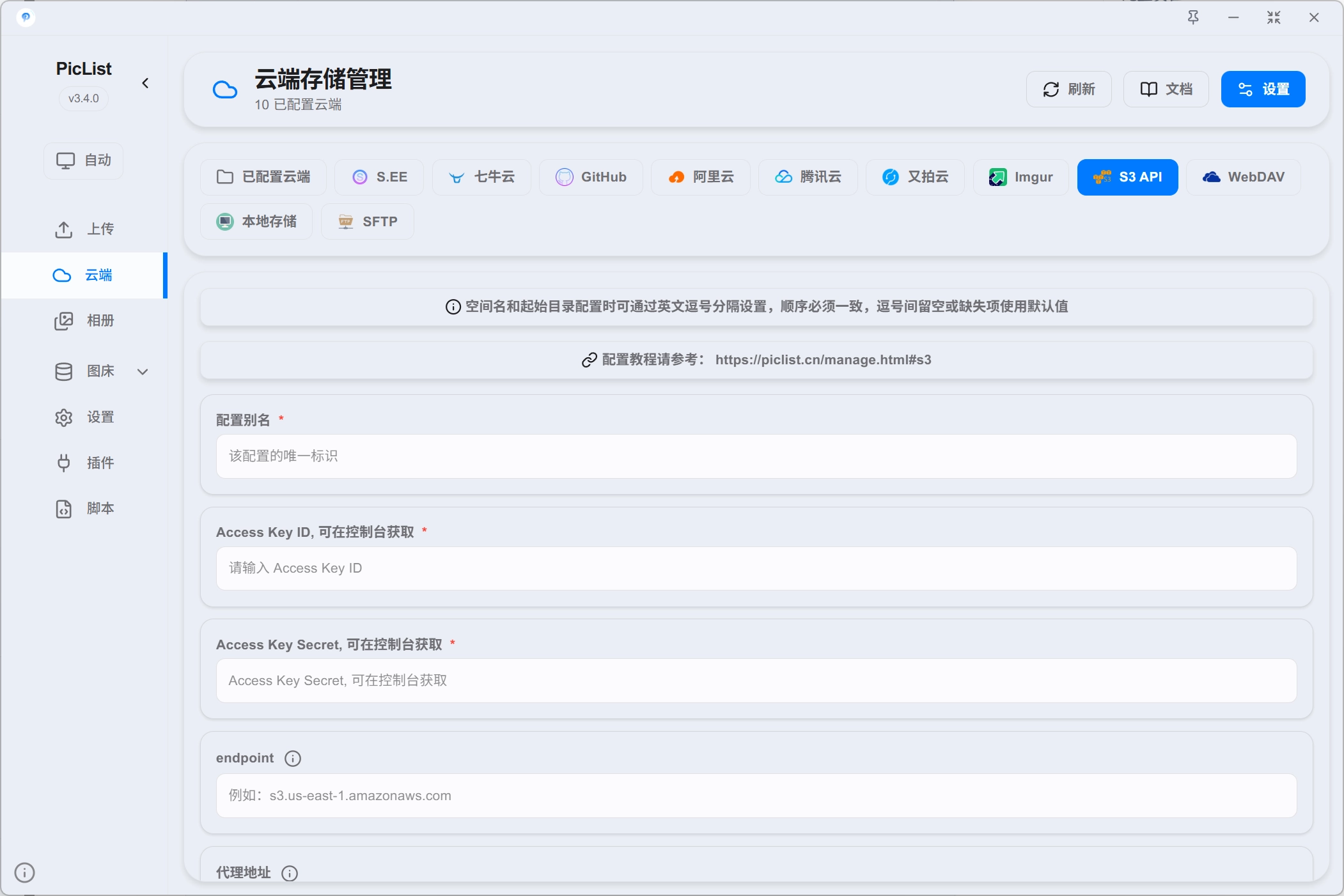This screenshot has height=896, width=1344.
Task: Open the 自动 mode button
Action: [x=84, y=160]
